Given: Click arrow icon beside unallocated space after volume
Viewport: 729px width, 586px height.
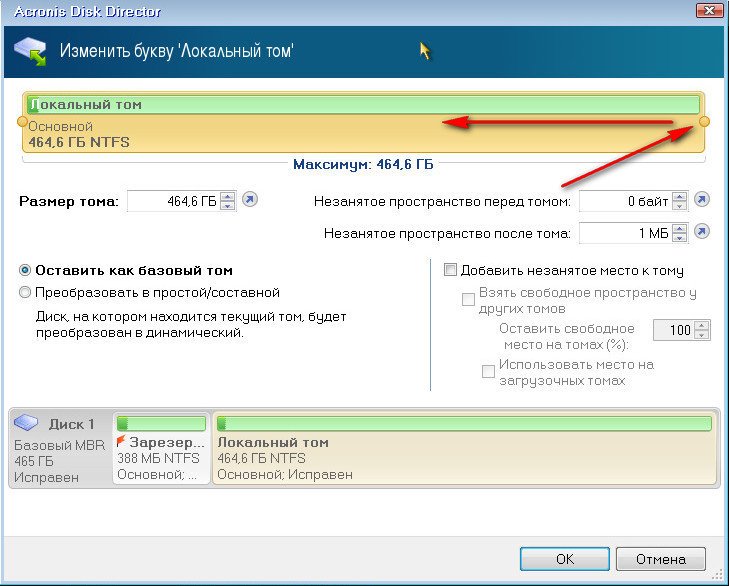Looking at the screenshot, I should (x=702, y=232).
